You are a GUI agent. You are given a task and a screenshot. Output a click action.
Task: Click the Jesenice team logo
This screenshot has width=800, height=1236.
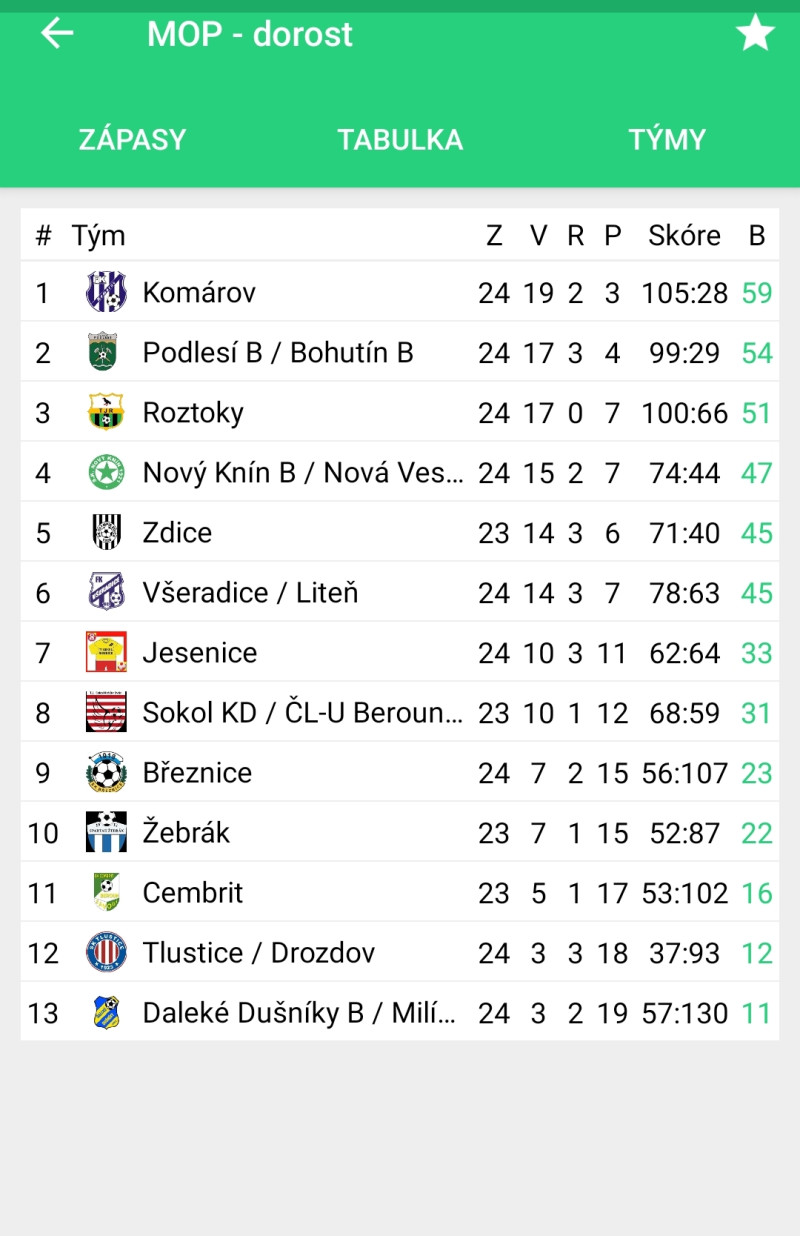(x=106, y=652)
